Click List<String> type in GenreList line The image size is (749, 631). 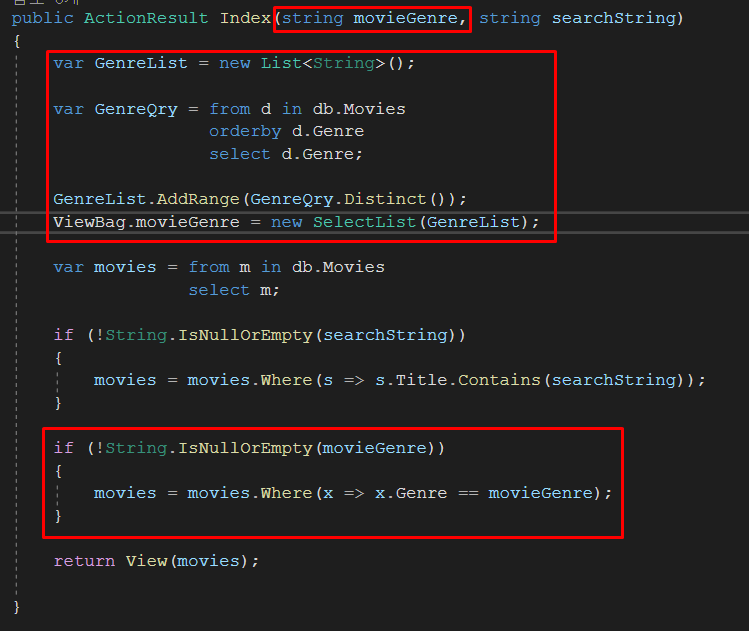click(322, 63)
